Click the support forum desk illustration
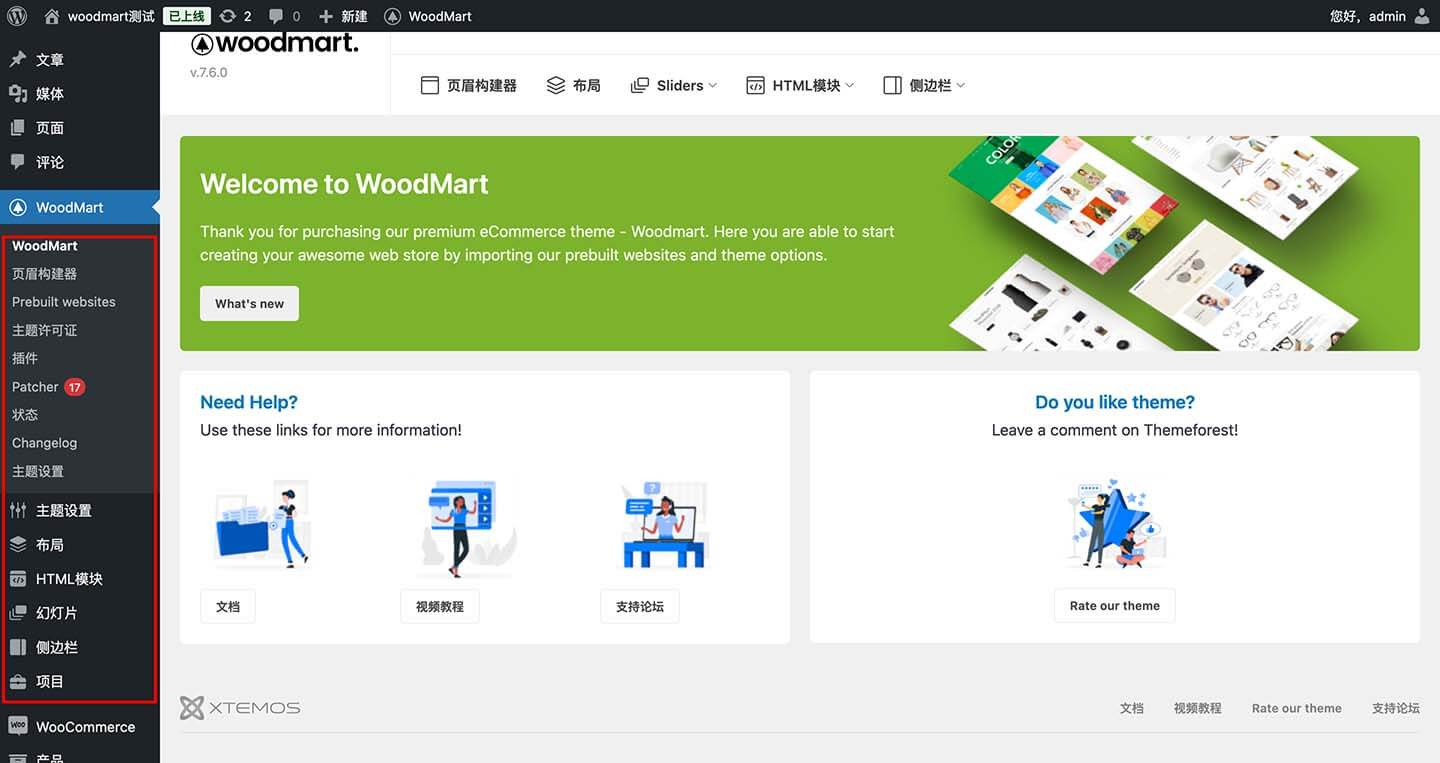This screenshot has width=1440, height=763. tap(665, 525)
